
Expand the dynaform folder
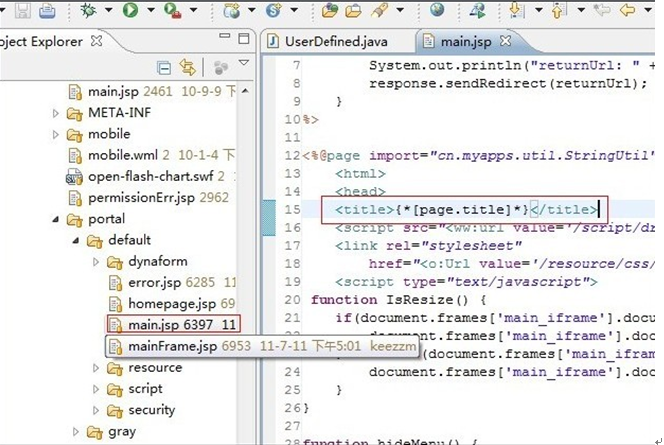tap(96, 262)
